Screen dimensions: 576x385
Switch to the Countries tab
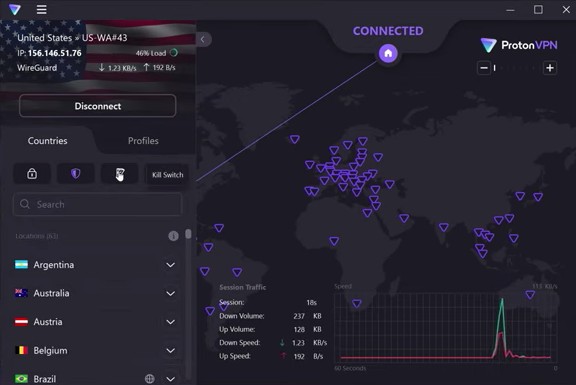tap(47, 141)
